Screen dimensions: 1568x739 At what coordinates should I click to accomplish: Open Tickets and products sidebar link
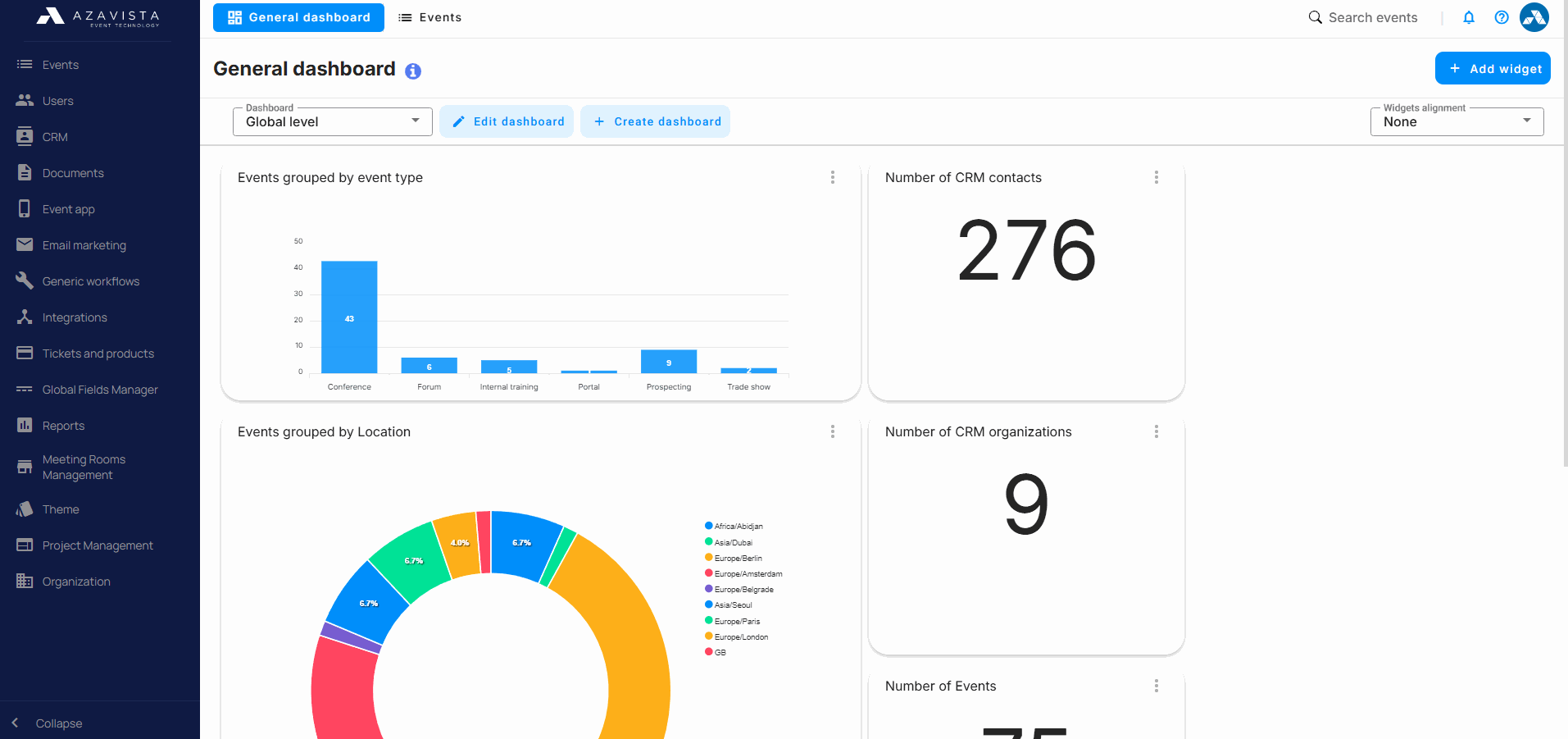(x=98, y=354)
